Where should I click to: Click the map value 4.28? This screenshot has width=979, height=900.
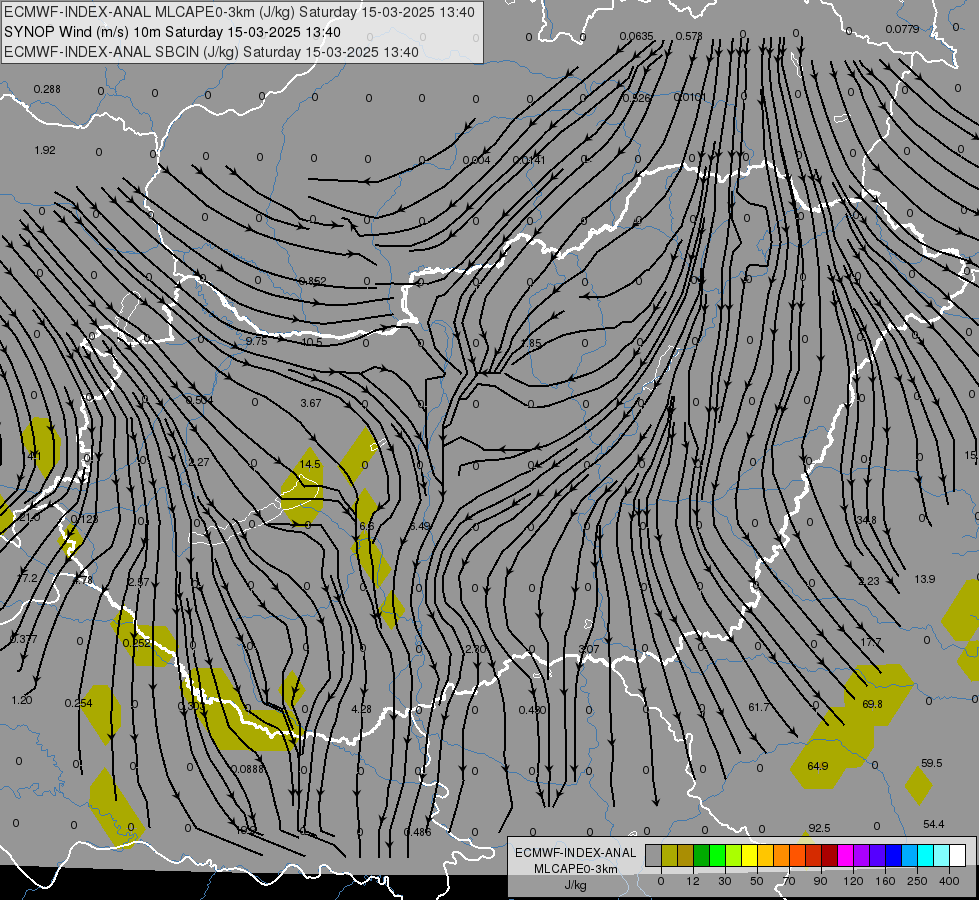pyautogui.click(x=362, y=709)
